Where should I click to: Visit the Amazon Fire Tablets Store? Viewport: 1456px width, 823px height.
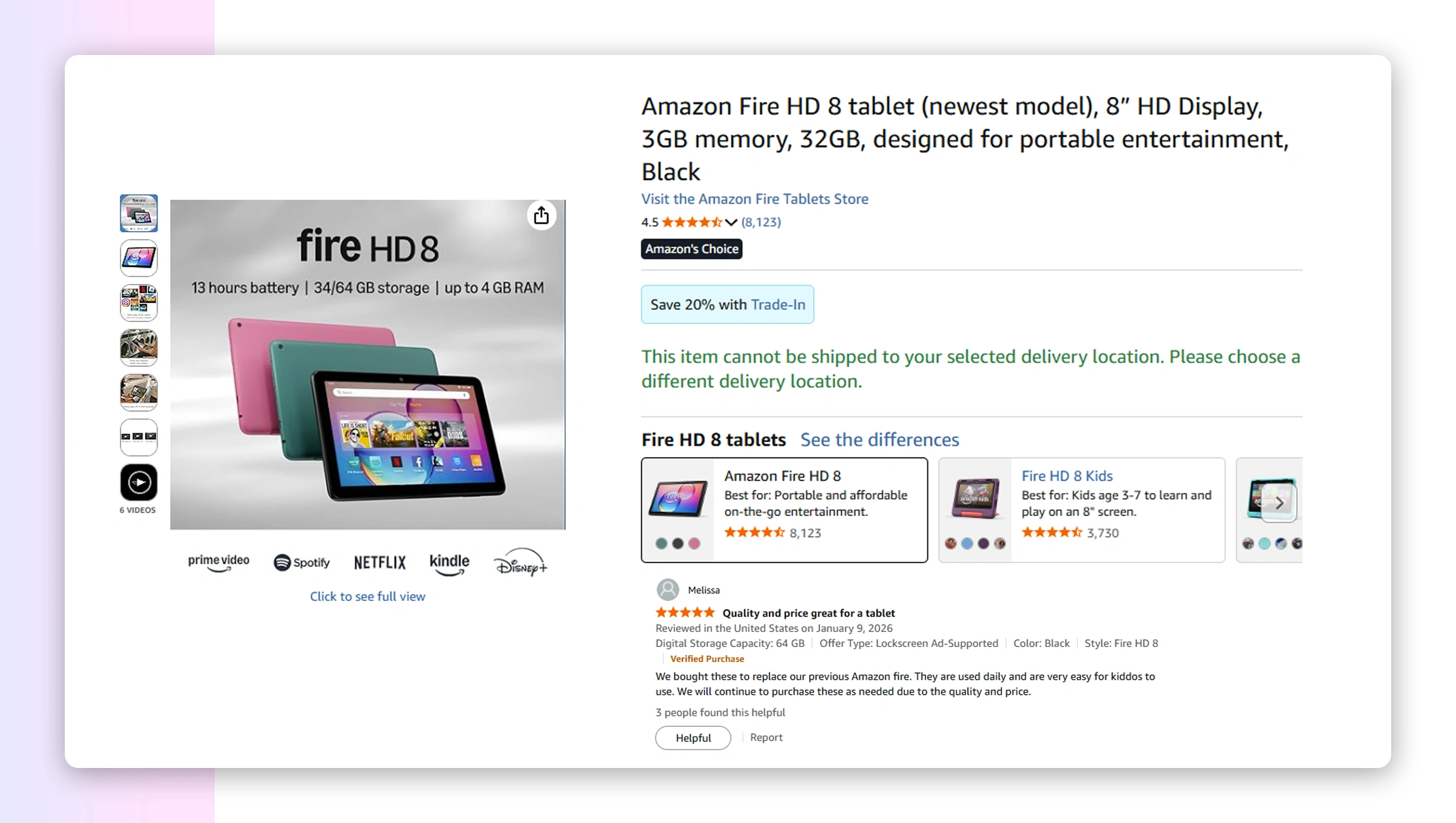(x=755, y=199)
